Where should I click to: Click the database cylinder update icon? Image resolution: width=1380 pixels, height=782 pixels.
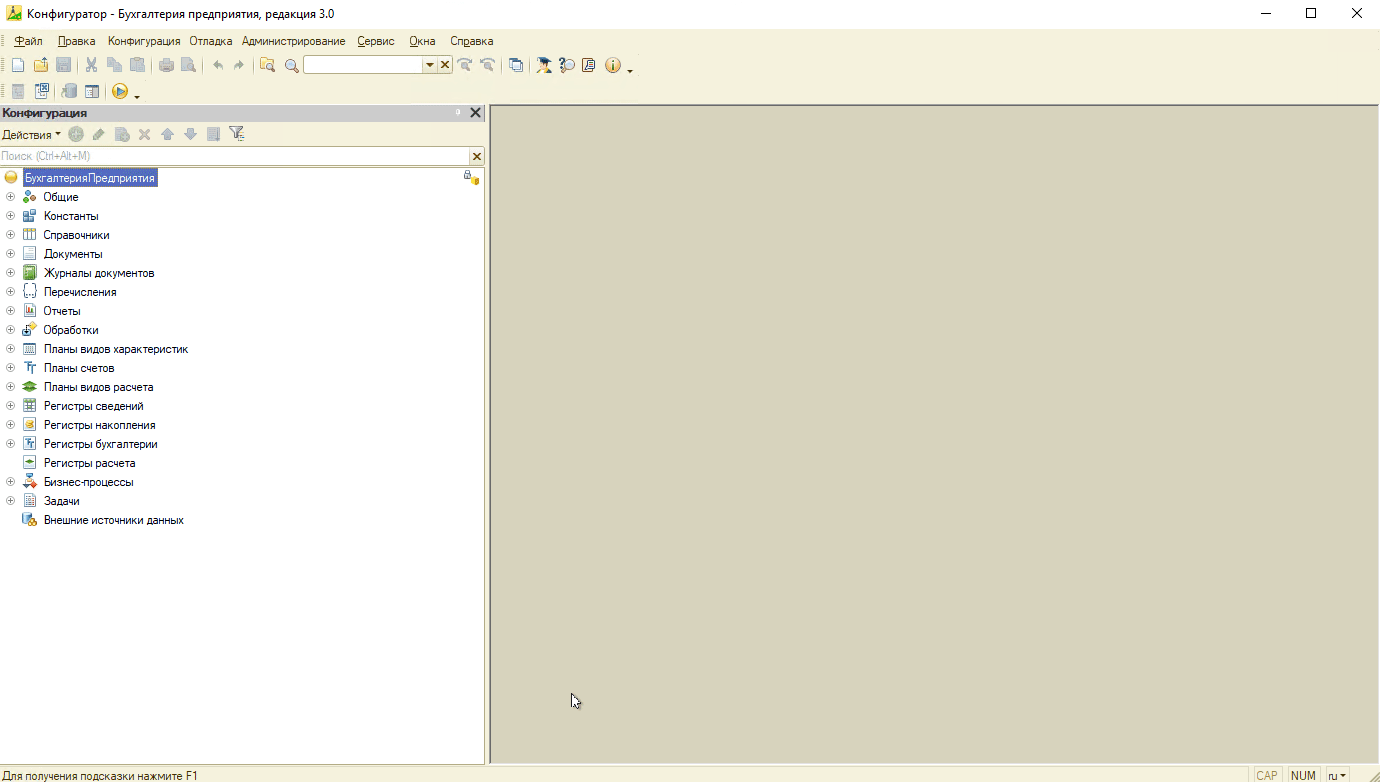pyautogui.click(x=70, y=91)
